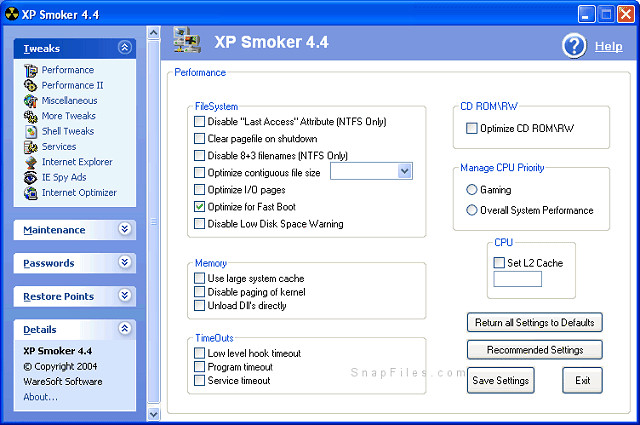640x425 pixels.
Task: Click the blue Help question mark icon
Action: pyautogui.click(x=574, y=46)
